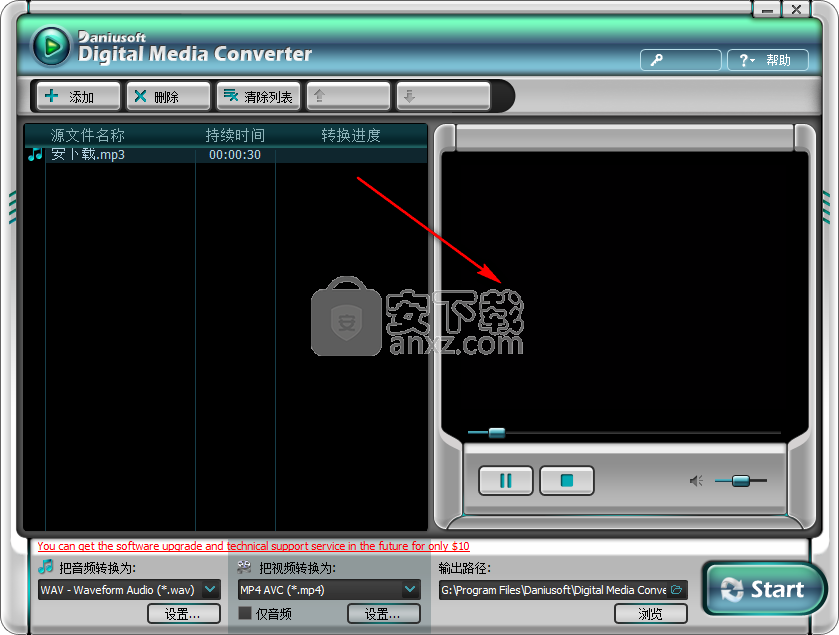Click the add file button
Image resolution: width=839 pixels, height=635 pixels.
pyautogui.click(x=78, y=96)
